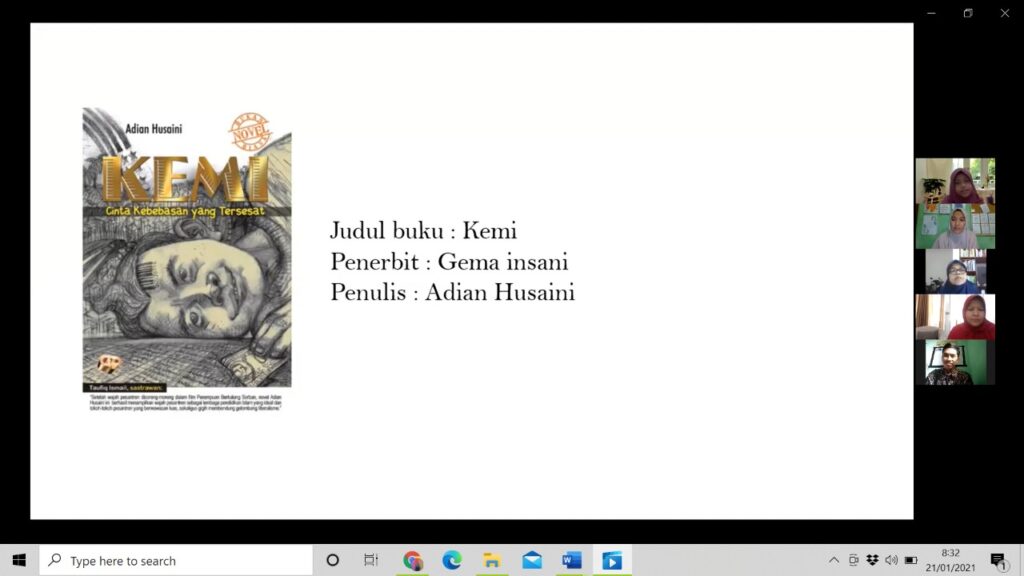Click the text "Penerbit : Gema insani"

[449, 262]
